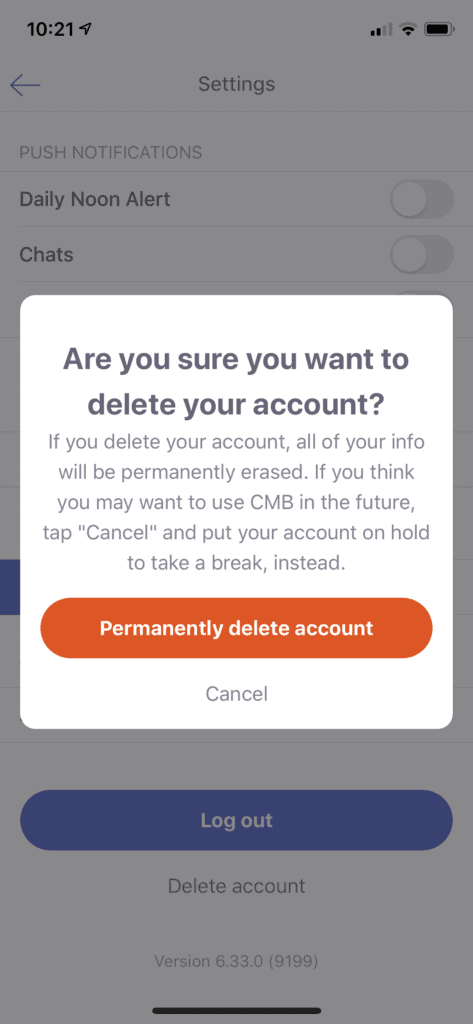Select the Daily Noon Alert label
Screen dimensions: 473x1024
click(95, 199)
